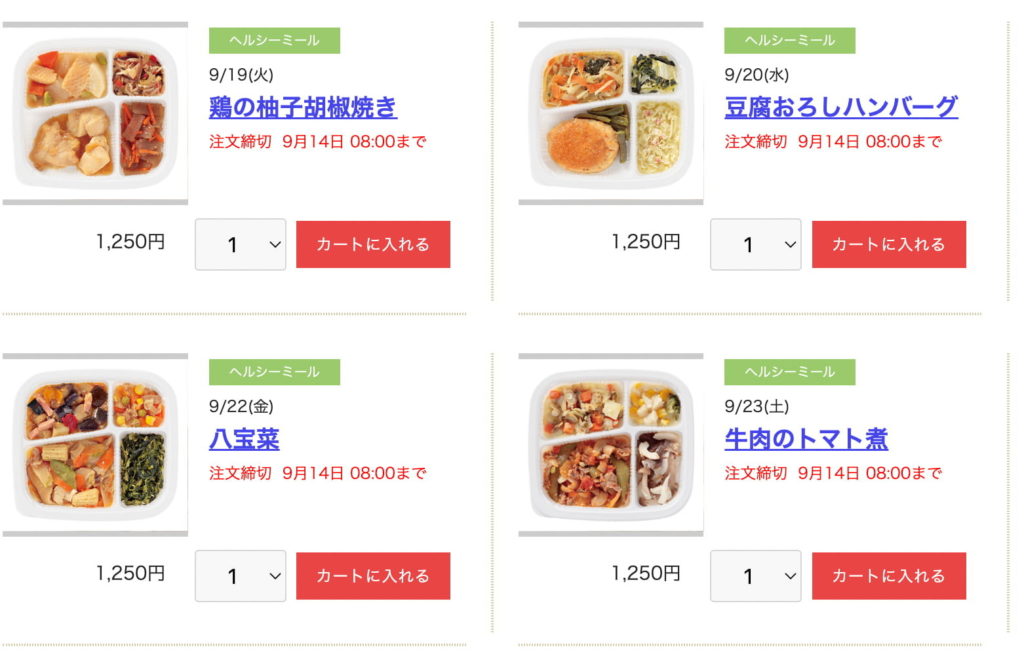
Task: Select the ヘルシーミール badge on the 9/20 meal
Action: (790, 40)
